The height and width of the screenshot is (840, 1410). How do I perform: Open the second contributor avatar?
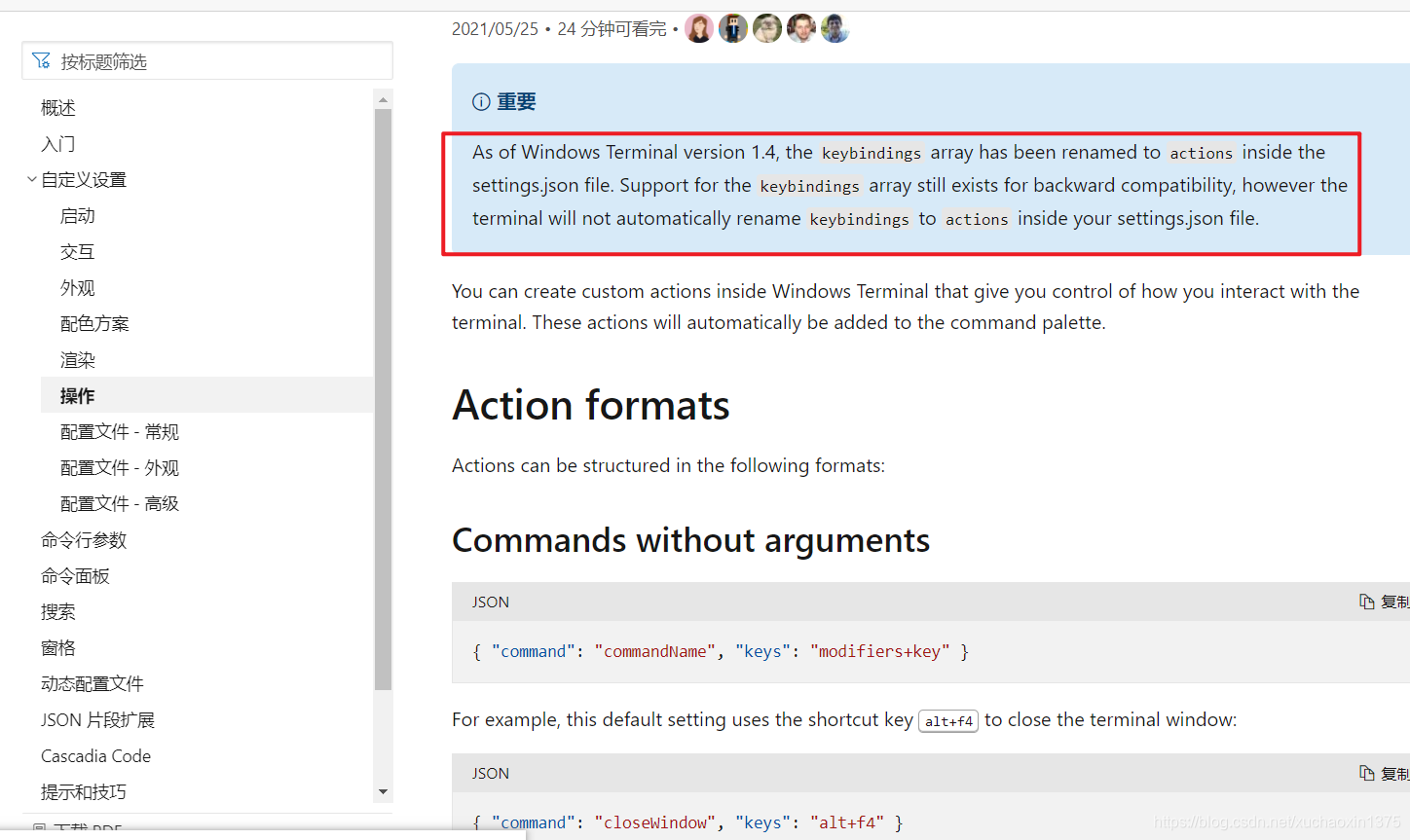coord(733,28)
